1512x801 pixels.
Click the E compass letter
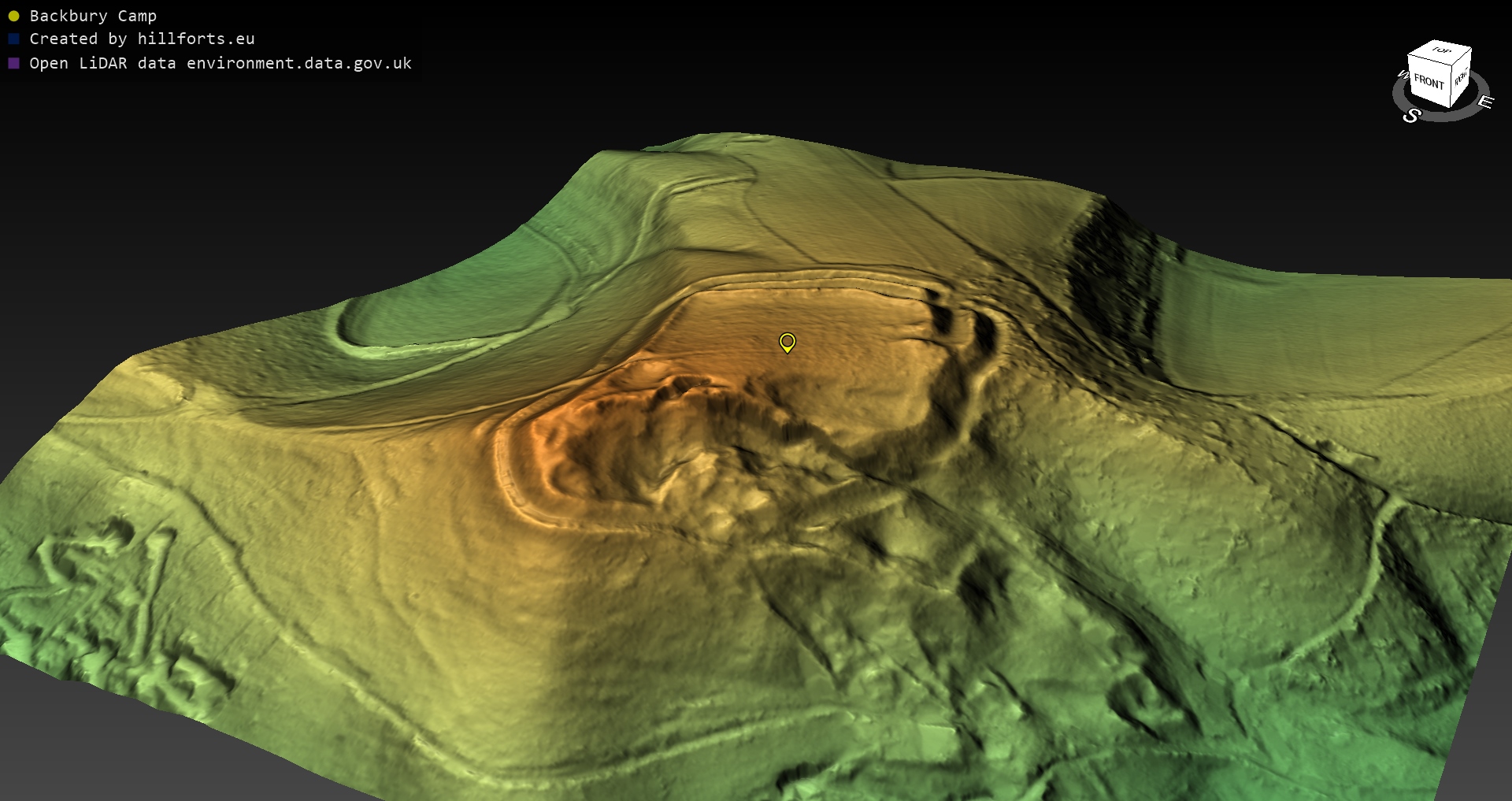(1485, 102)
